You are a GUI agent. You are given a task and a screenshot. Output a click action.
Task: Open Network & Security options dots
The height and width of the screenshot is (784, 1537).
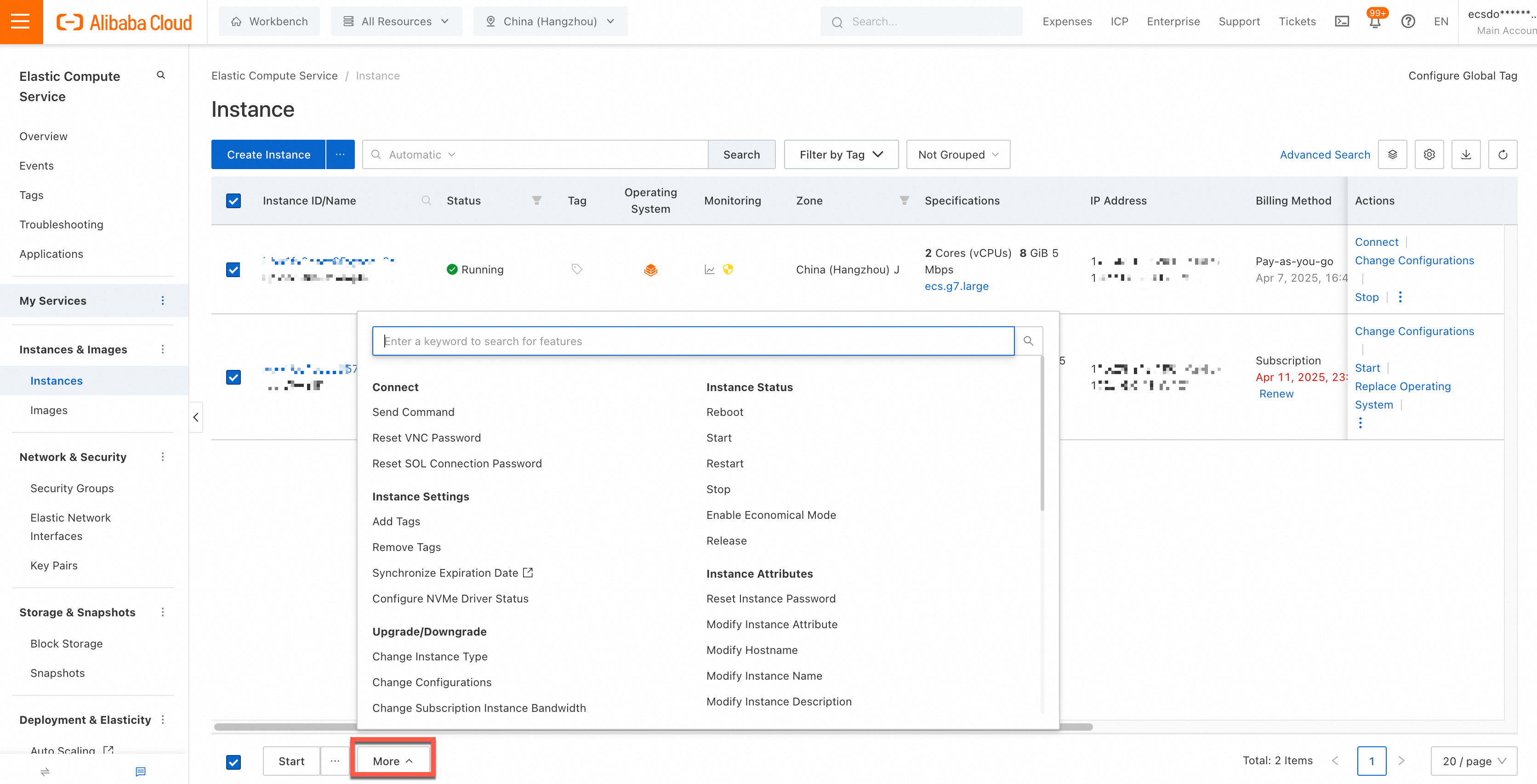[x=163, y=457]
